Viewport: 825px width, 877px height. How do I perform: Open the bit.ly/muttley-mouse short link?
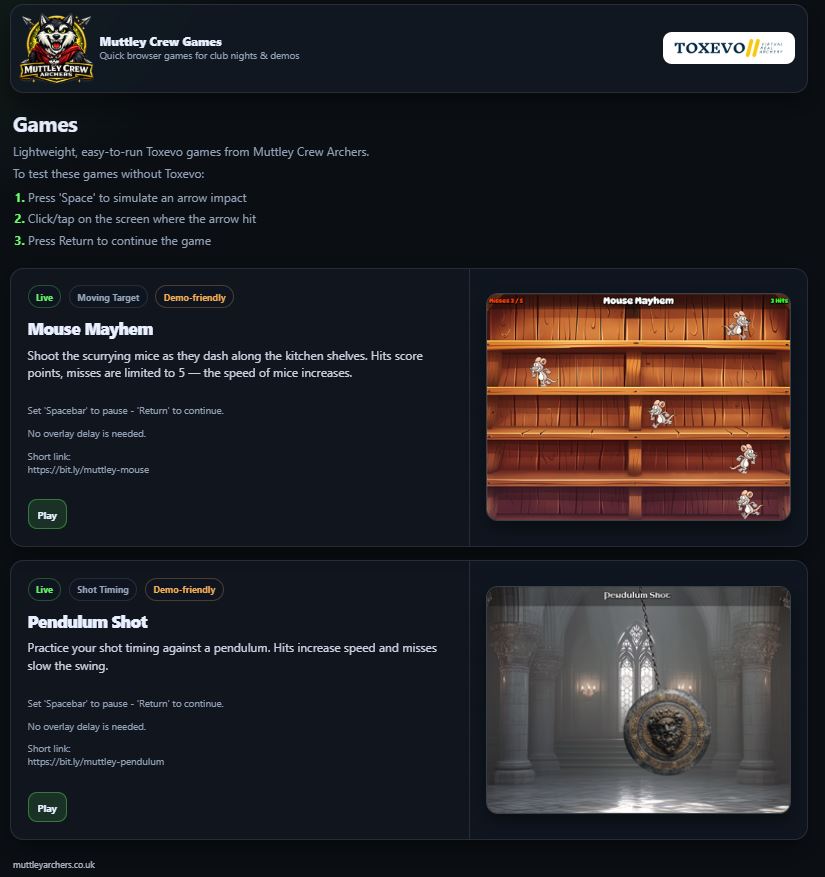pyautogui.click(x=88, y=470)
